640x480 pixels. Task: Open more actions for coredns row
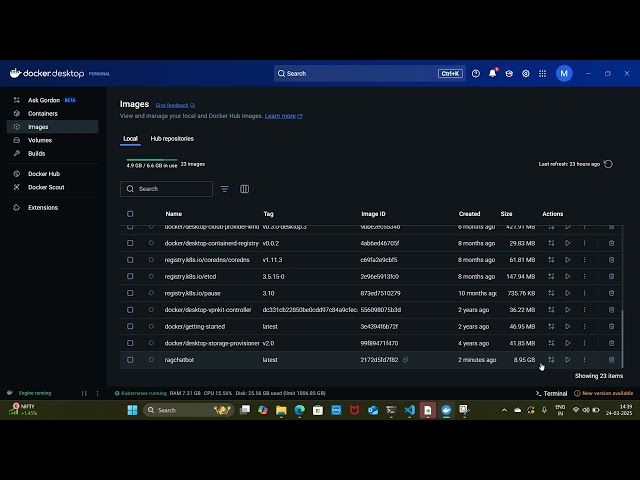pyautogui.click(x=584, y=260)
